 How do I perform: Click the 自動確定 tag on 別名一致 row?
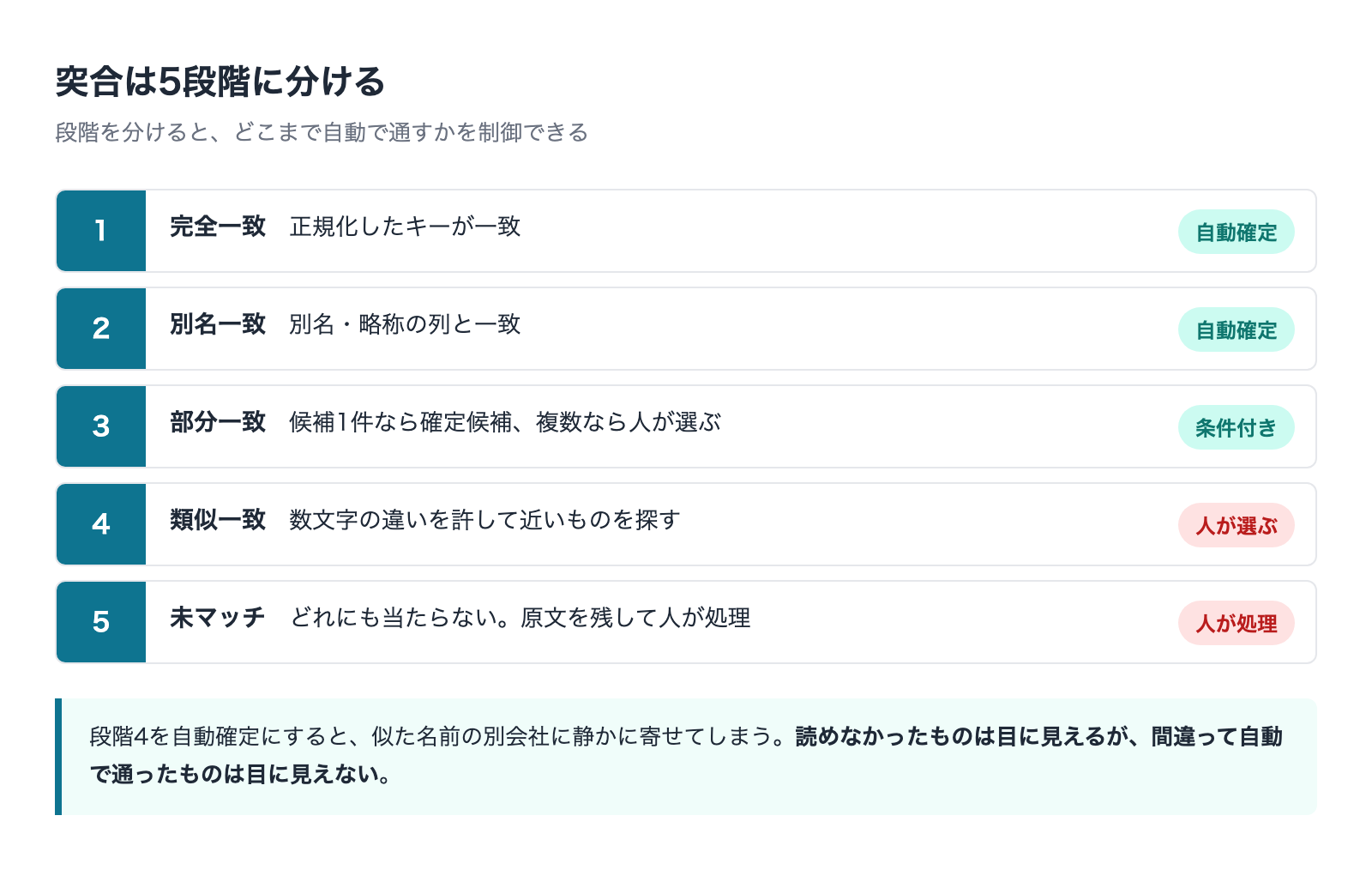pos(1236,329)
